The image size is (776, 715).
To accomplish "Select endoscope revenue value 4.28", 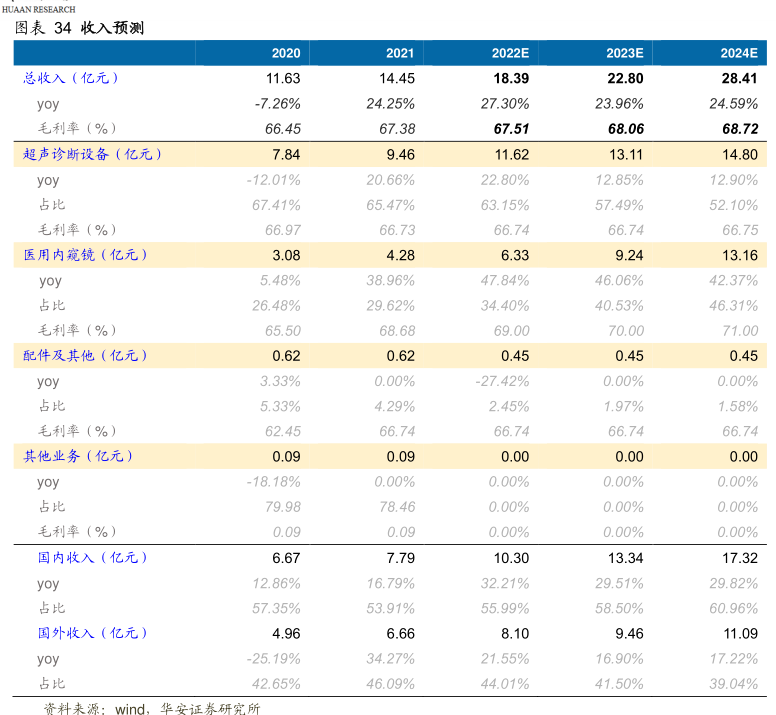I will pyautogui.click(x=400, y=255).
